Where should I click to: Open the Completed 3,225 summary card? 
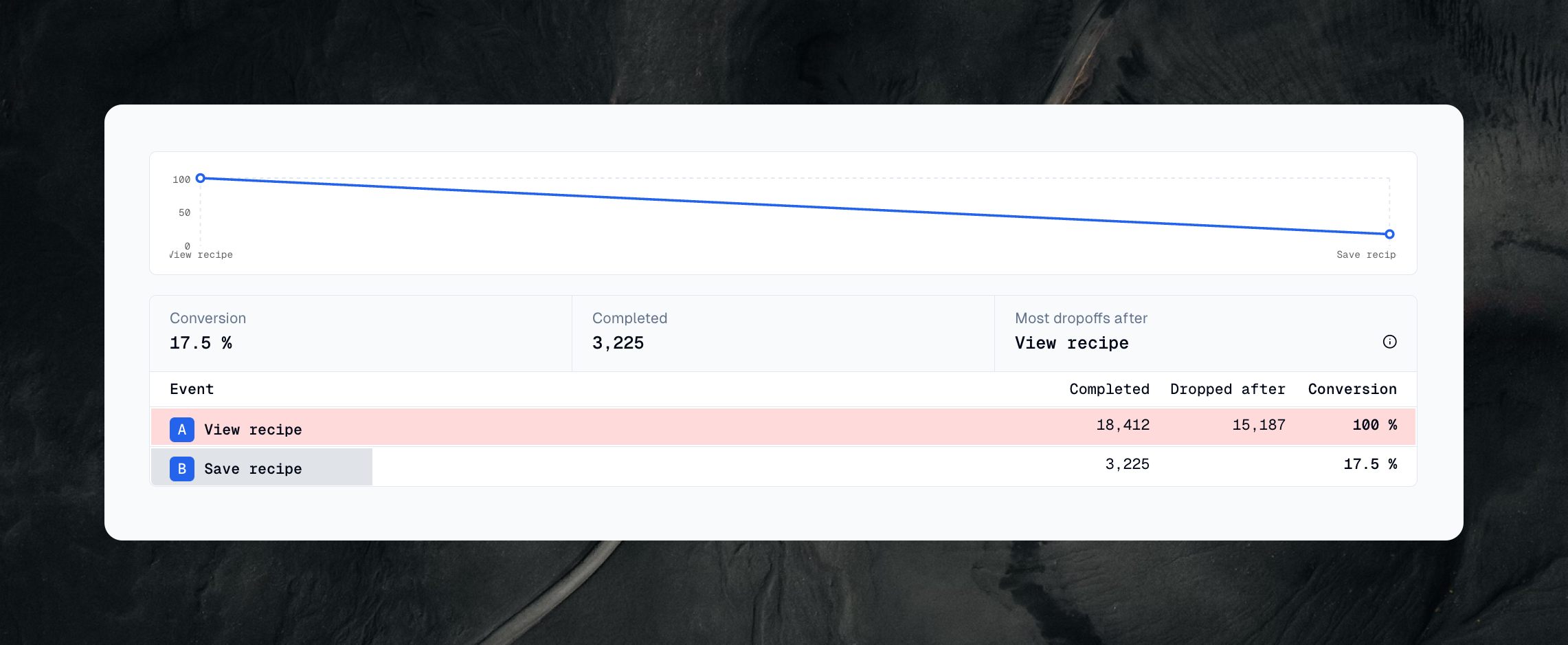tap(783, 334)
